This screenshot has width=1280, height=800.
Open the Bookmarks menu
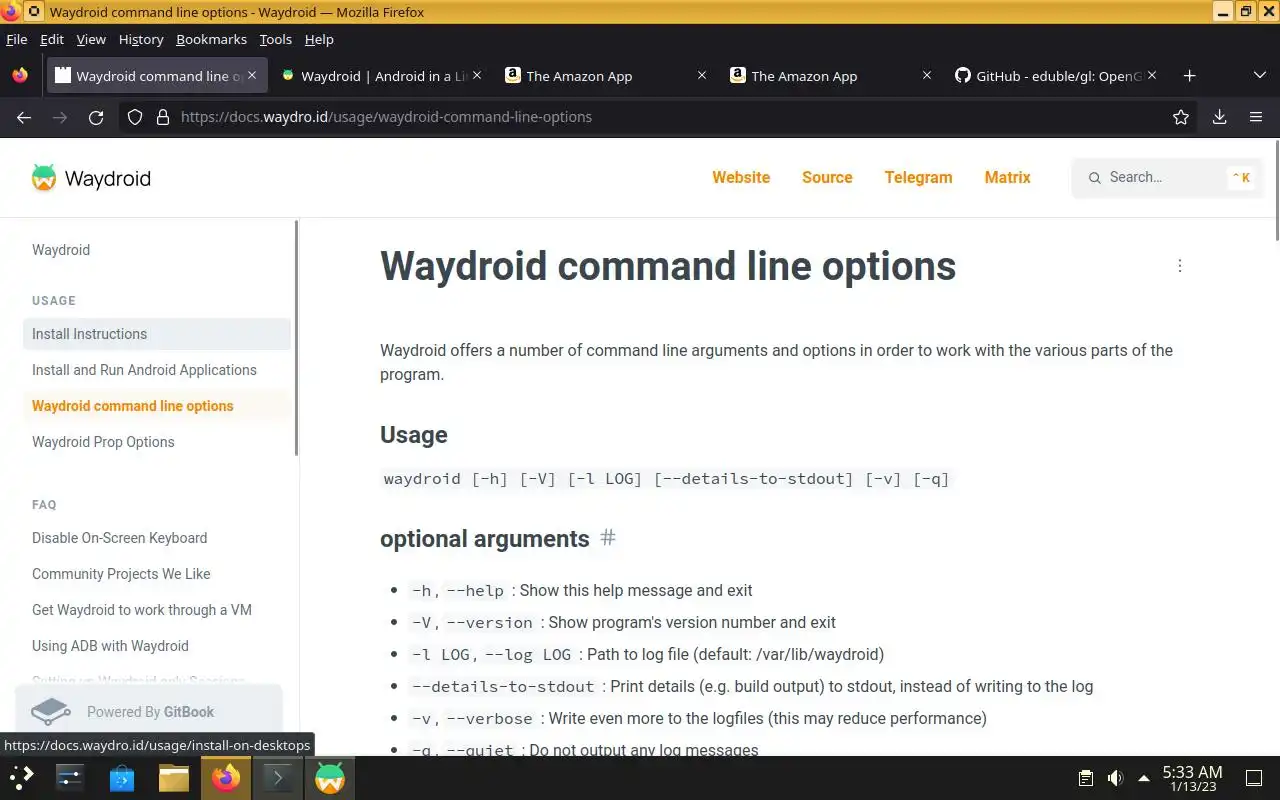(x=211, y=39)
